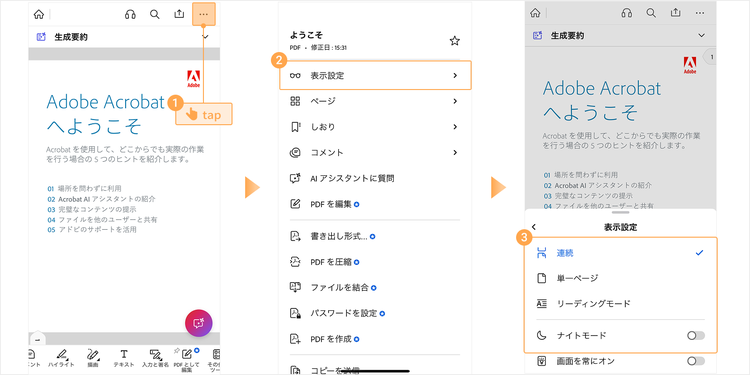Open the ページ menu item
The width and height of the screenshot is (750, 375).
coord(375,101)
